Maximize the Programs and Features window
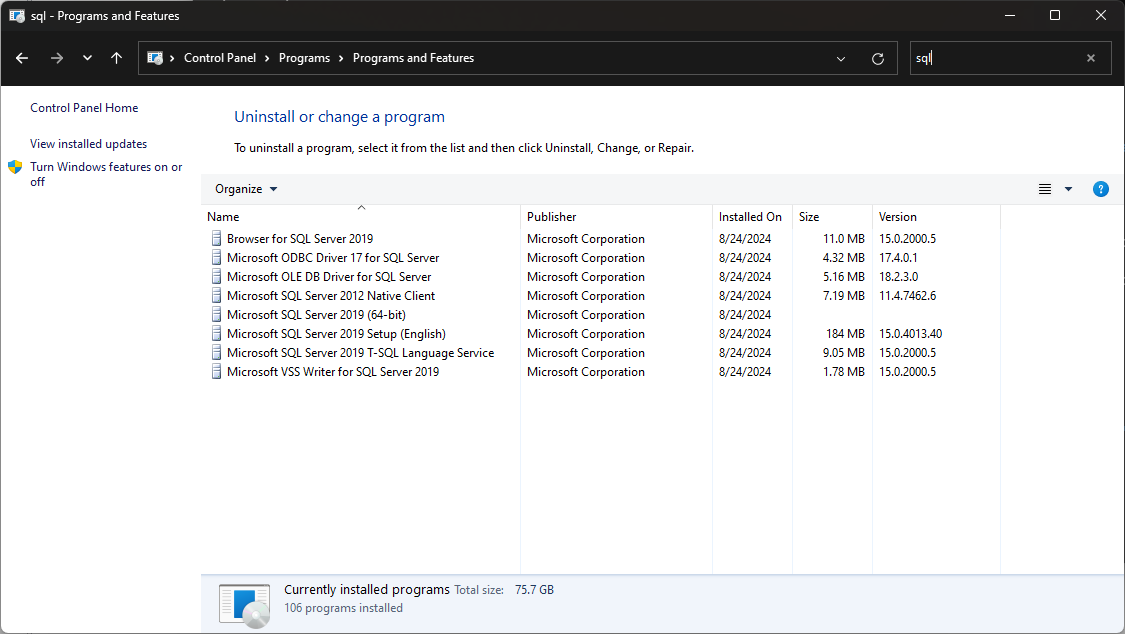This screenshot has height=634, width=1125. [x=1055, y=15]
